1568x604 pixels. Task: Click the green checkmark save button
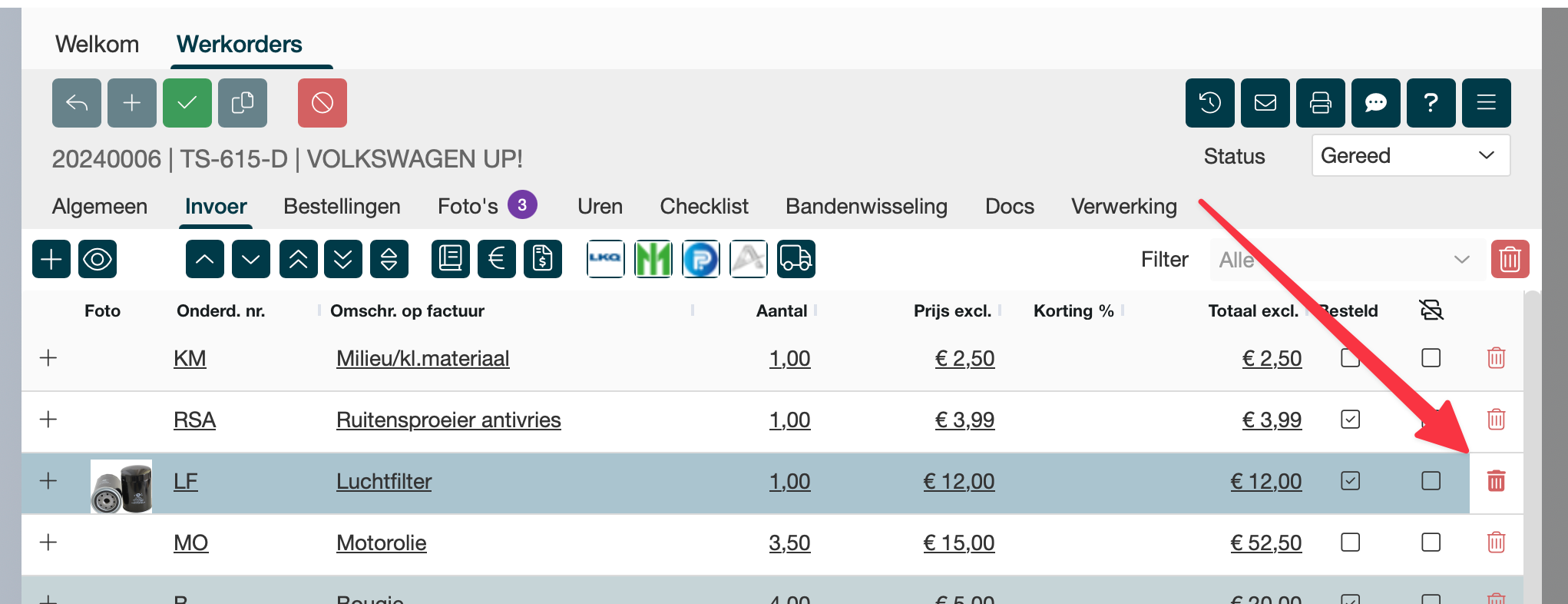pos(187,103)
